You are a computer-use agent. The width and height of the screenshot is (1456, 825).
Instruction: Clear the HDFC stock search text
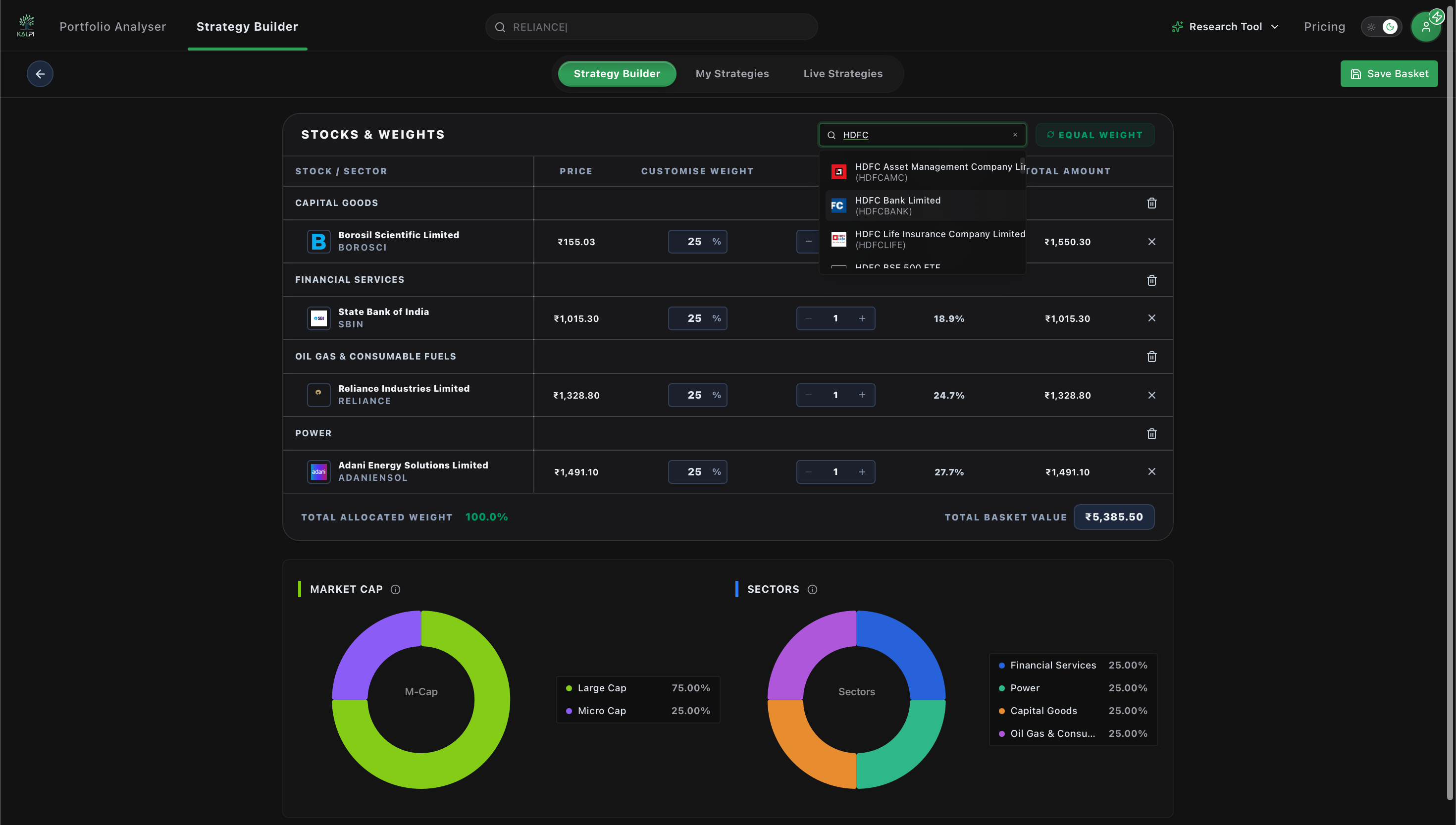pyautogui.click(x=1015, y=135)
